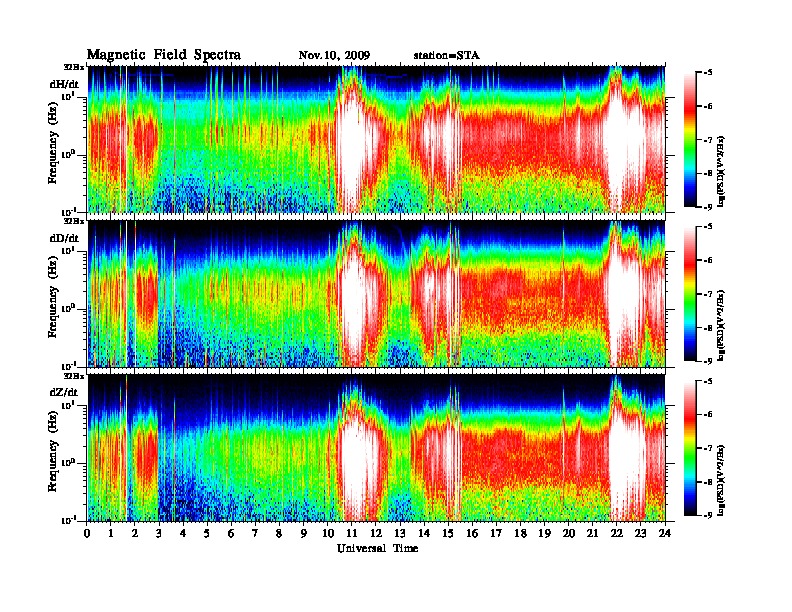
Task: Click the dH/dt spectrogram plot area
Action: [x=376, y=139]
